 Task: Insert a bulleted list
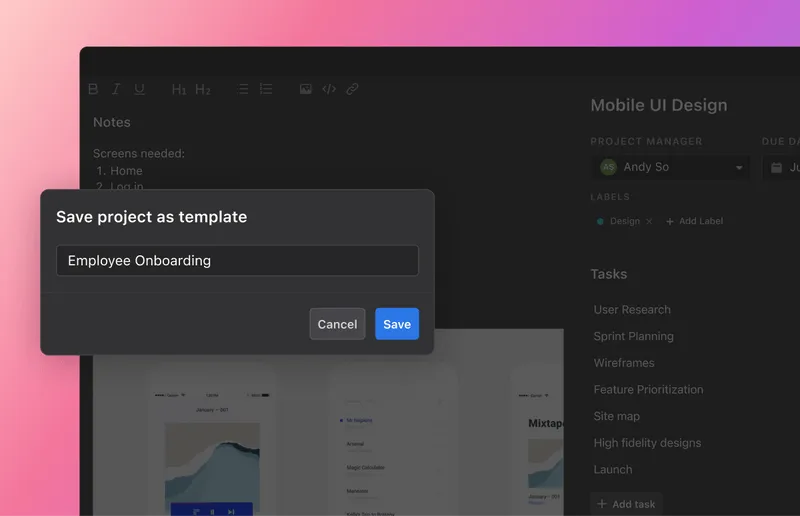243,89
